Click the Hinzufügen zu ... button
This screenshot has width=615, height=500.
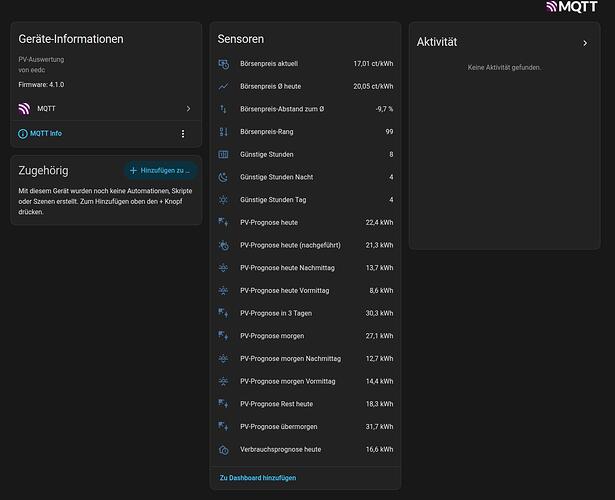[160, 171]
